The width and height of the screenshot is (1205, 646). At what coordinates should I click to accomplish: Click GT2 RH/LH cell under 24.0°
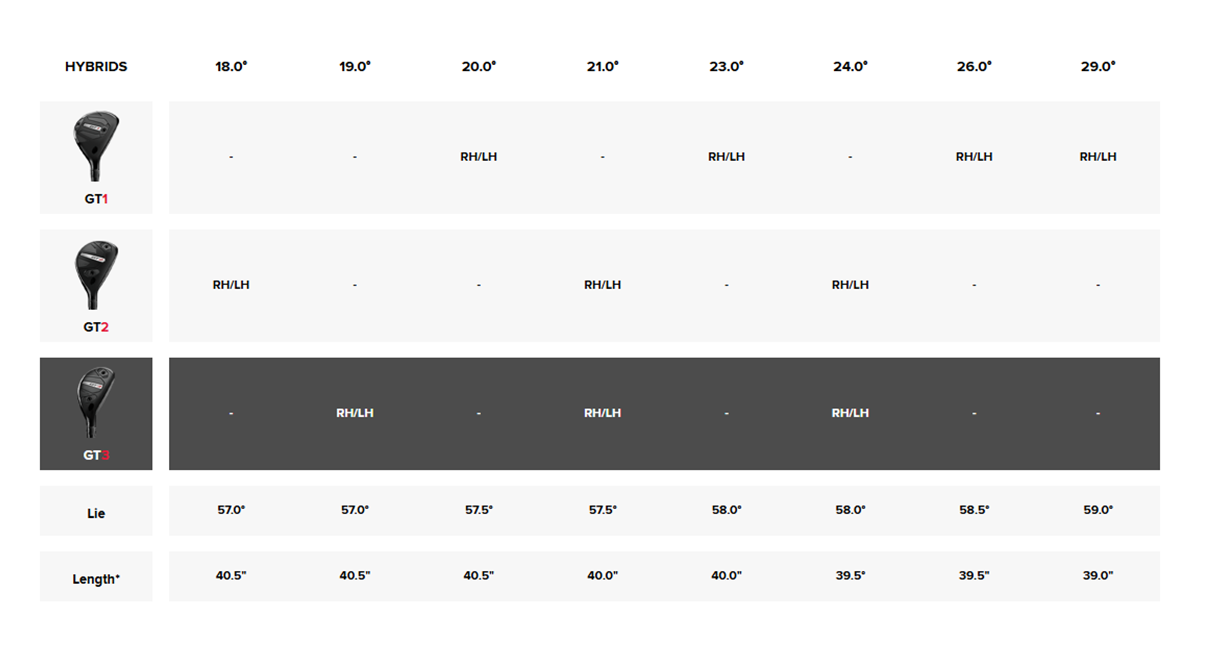(850, 285)
